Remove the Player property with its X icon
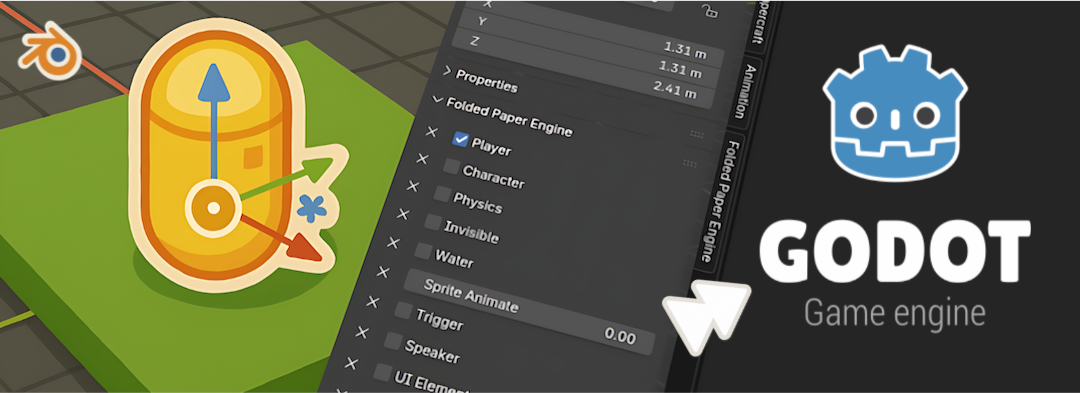This screenshot has height=393, width=1080. point(432,131)
